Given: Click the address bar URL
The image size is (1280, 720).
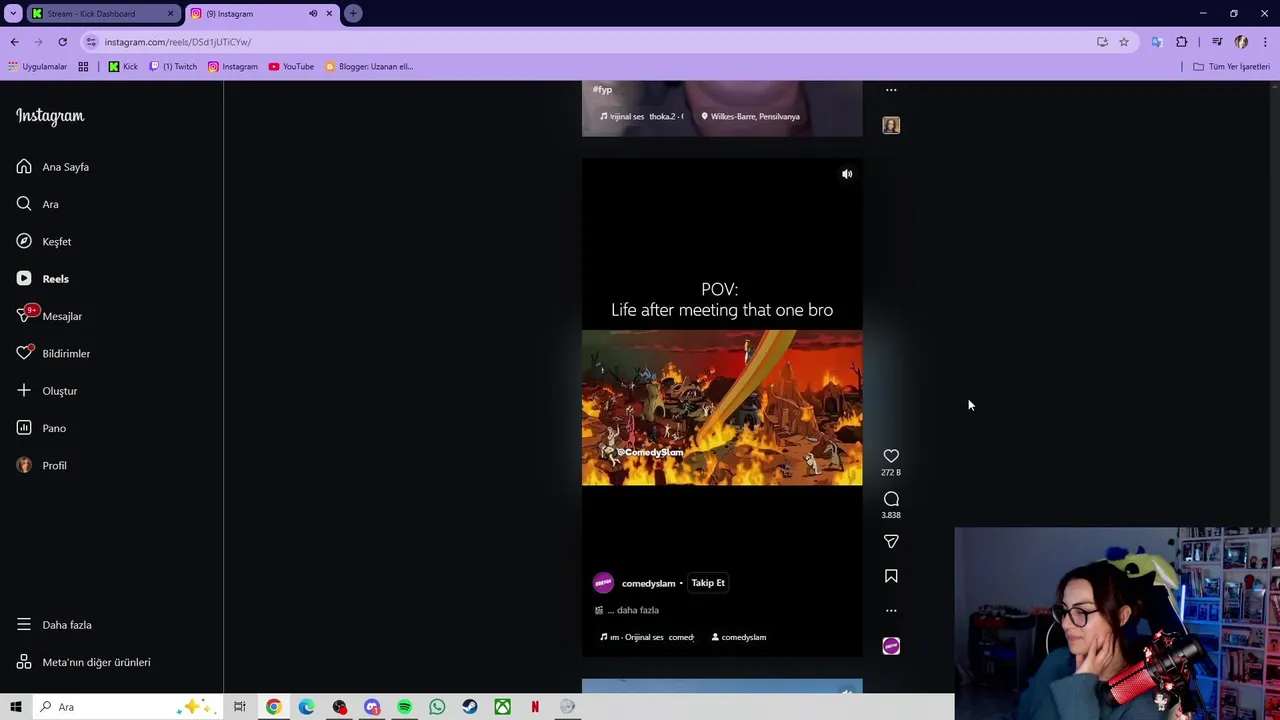Looking at the screenshot, I should click(x=178, y=42).
